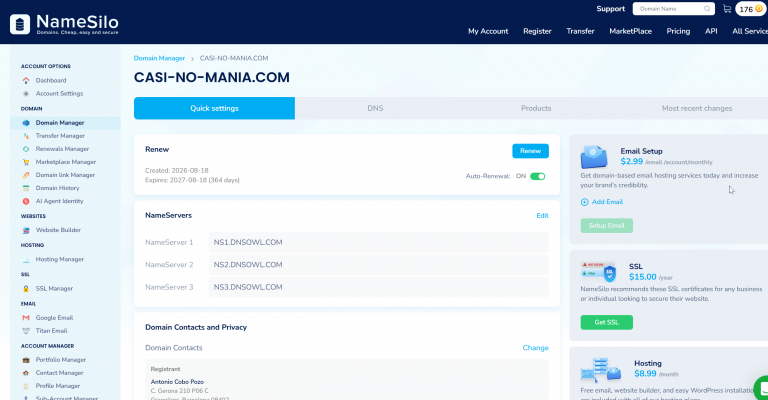Open the Pricing menu item

pos(678,31)
